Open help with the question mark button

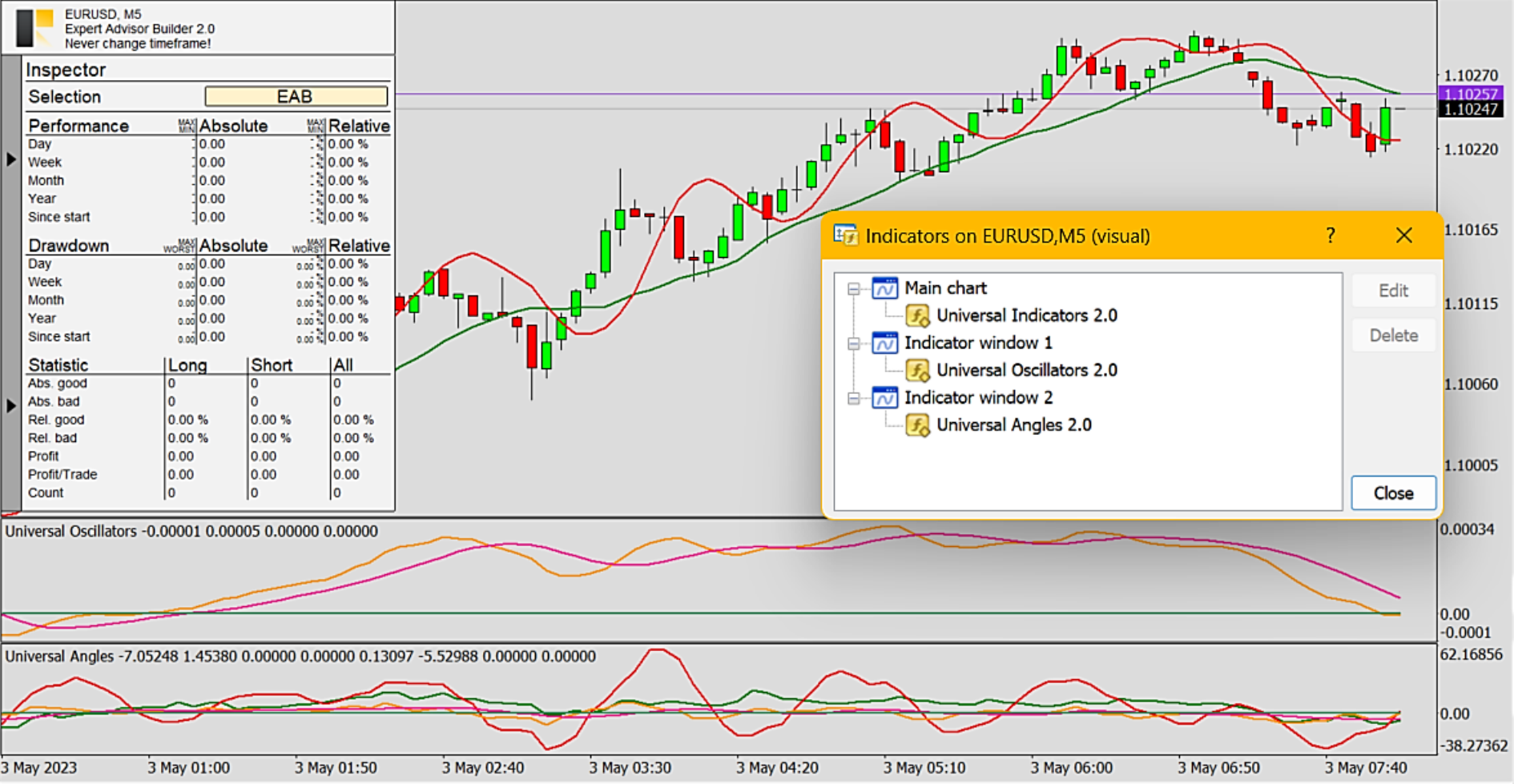[1331, 235]
